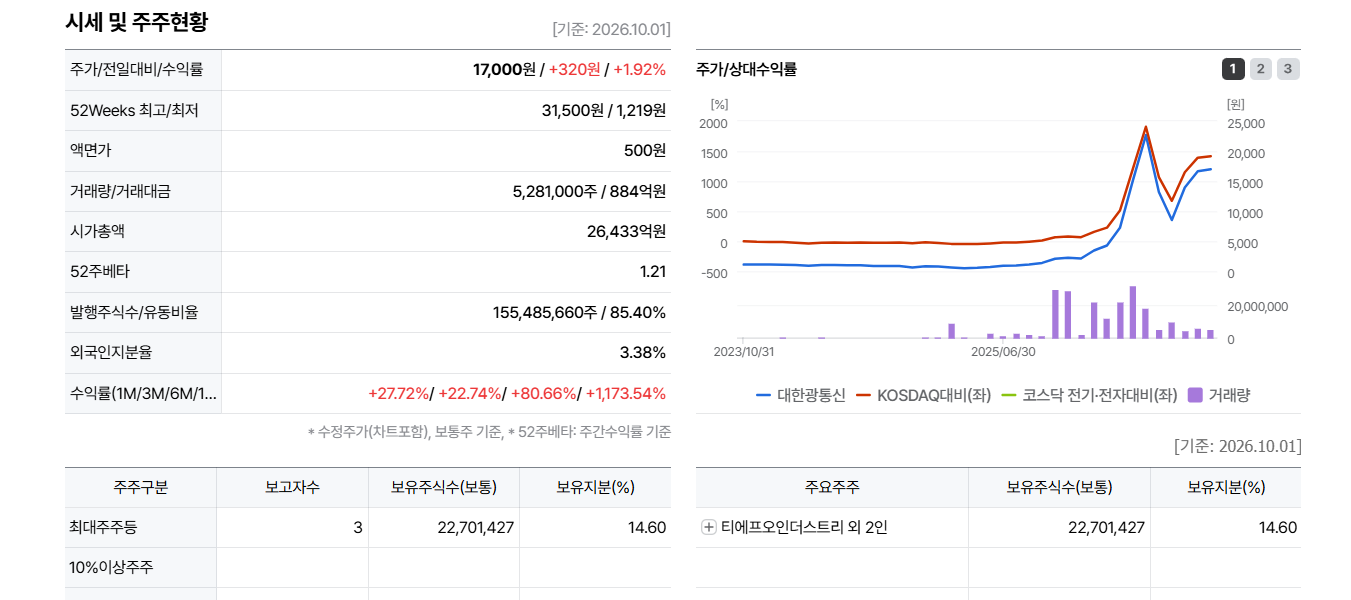Toggle the KOSDAQ대비(좌) legend series

tap(923, 395)
